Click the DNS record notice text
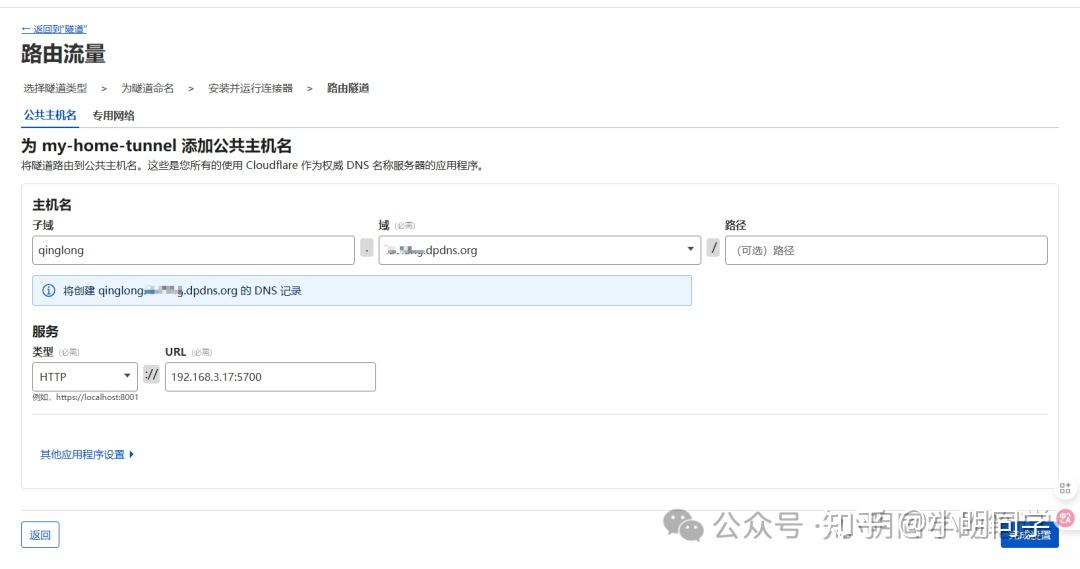The image size is (1080, 569). pos(183,291)
